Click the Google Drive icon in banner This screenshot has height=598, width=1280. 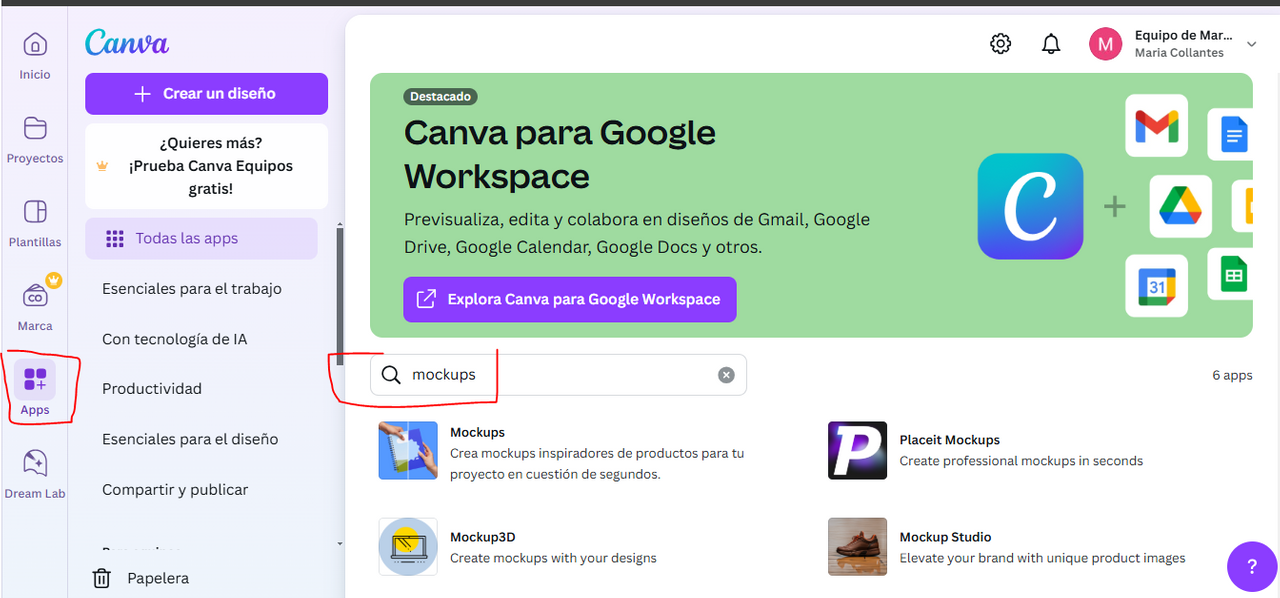click(1180, 206)
